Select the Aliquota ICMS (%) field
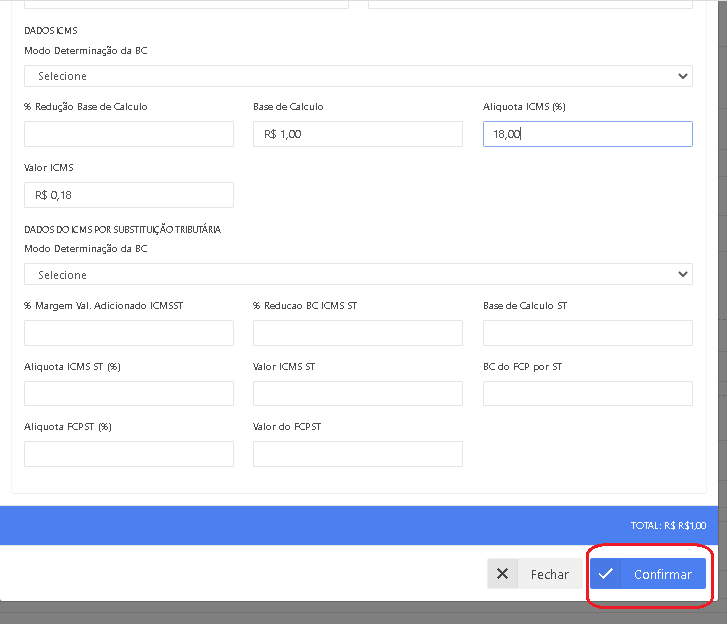 (587, 134)
